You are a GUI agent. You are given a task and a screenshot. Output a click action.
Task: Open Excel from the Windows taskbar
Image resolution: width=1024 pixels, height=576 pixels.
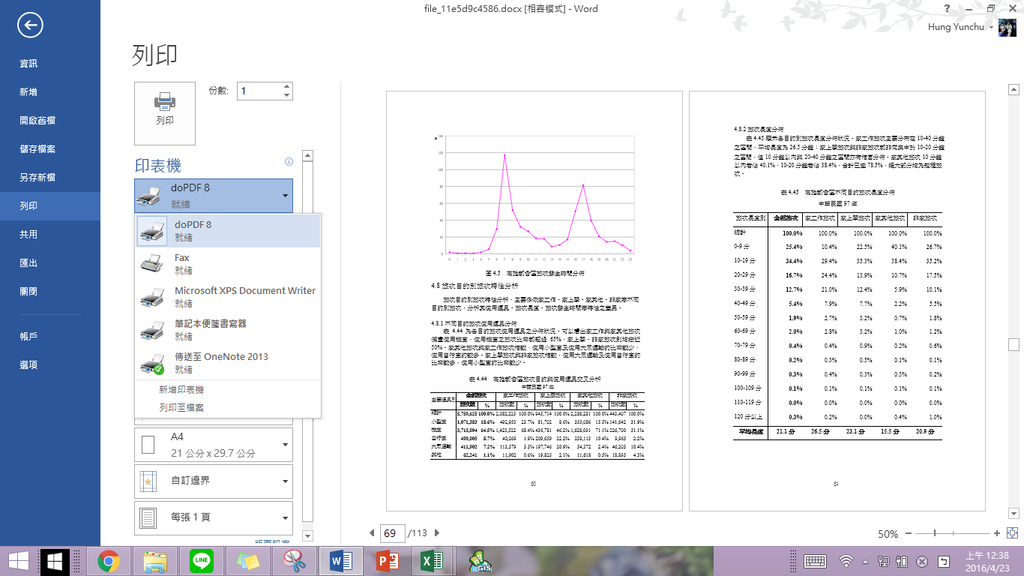(x=432, y=561)
